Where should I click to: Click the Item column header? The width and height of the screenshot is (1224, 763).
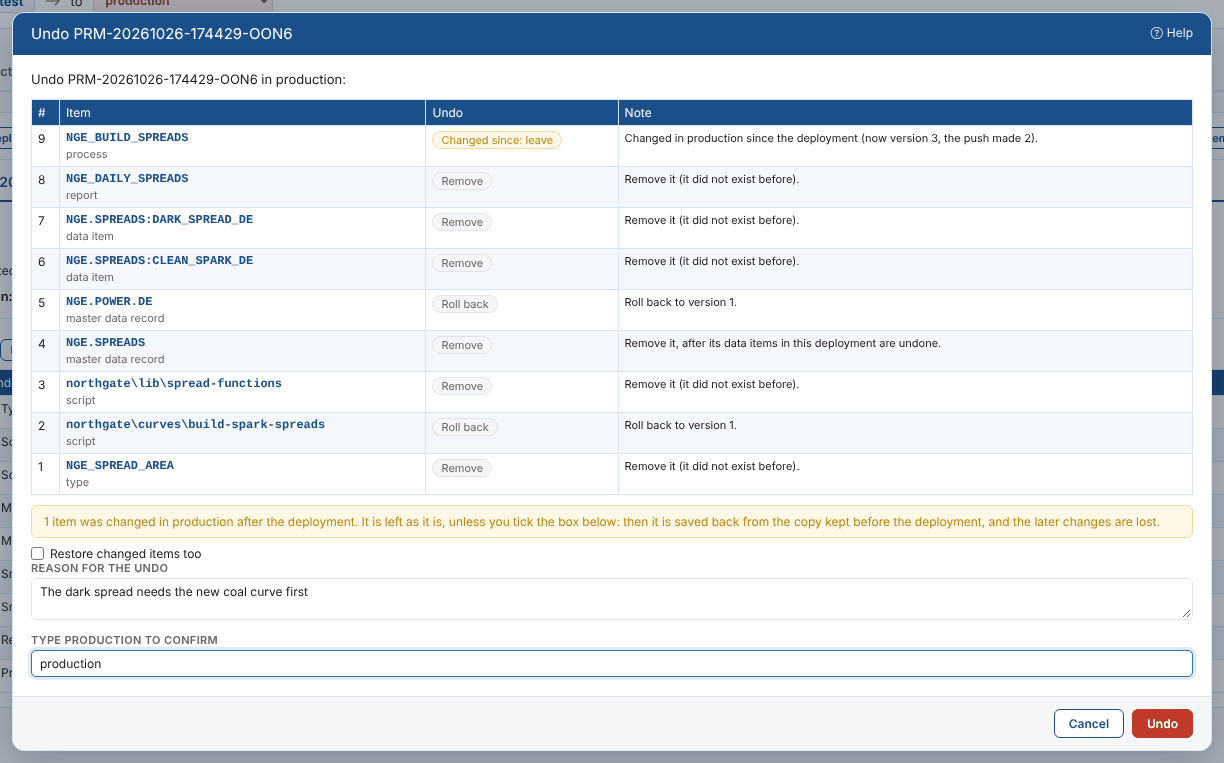point(242,112)
